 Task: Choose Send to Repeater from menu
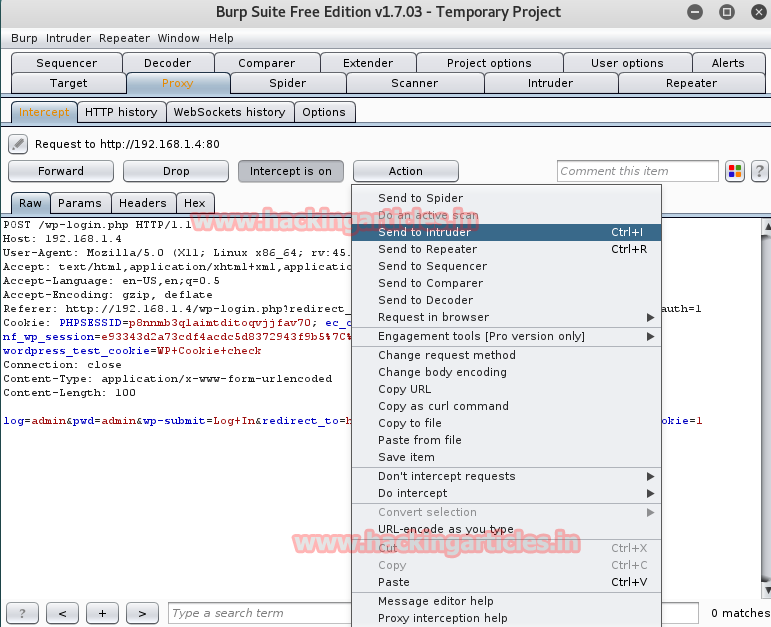pyautogui.click(x=506, y=249)
